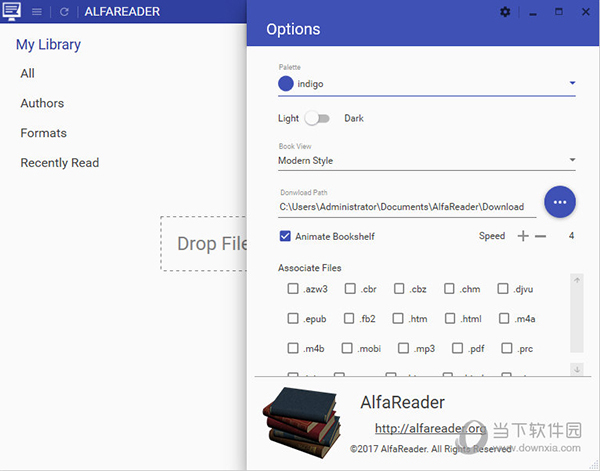Toggle the Light/Dark theme switch

(317, 118)
